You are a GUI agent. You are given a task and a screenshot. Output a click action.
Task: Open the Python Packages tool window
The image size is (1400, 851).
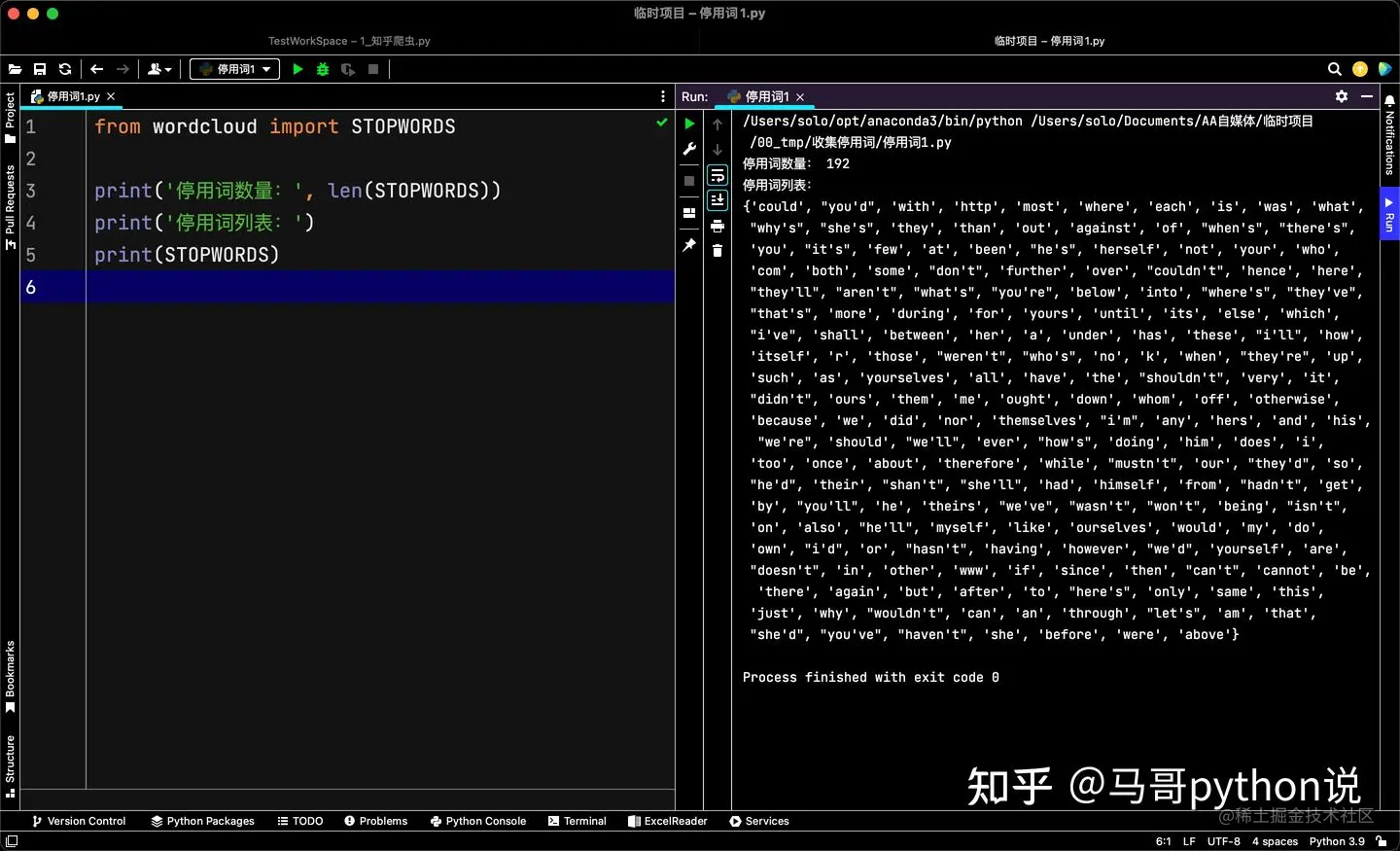point(202,821)
